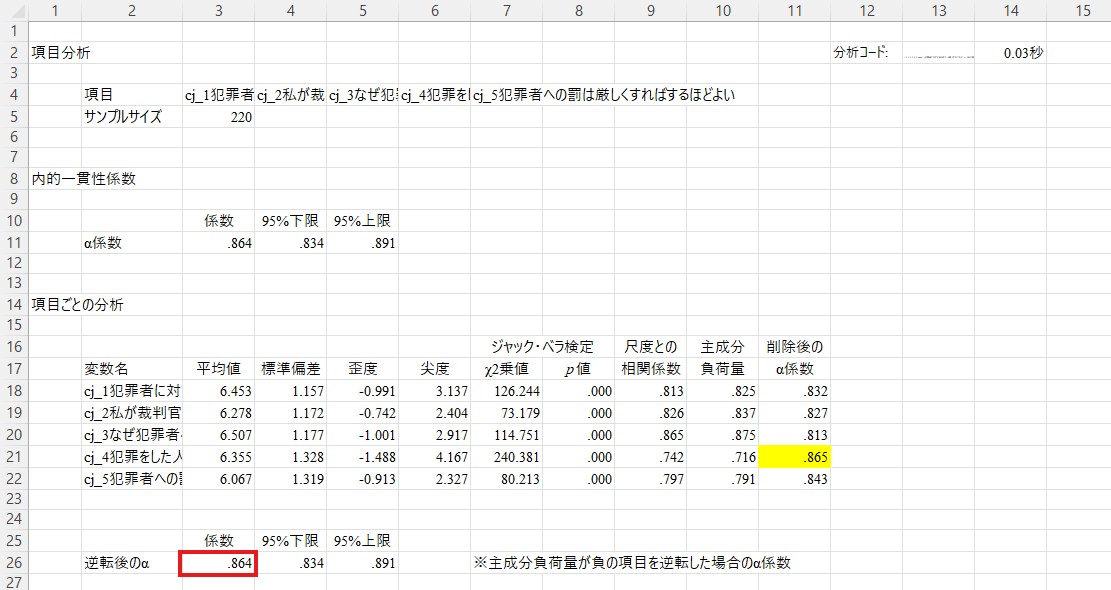This screenshot has width=1111, height=590.
Task: Click the 分析コード: label cell
Action: click(x=860, y=53)
